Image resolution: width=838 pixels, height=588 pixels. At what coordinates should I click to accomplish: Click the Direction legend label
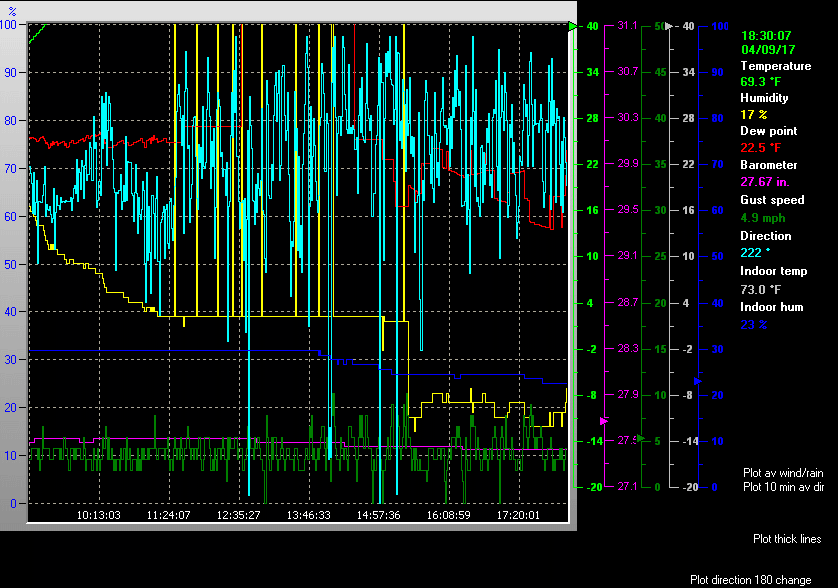click(x=765, y=236)
